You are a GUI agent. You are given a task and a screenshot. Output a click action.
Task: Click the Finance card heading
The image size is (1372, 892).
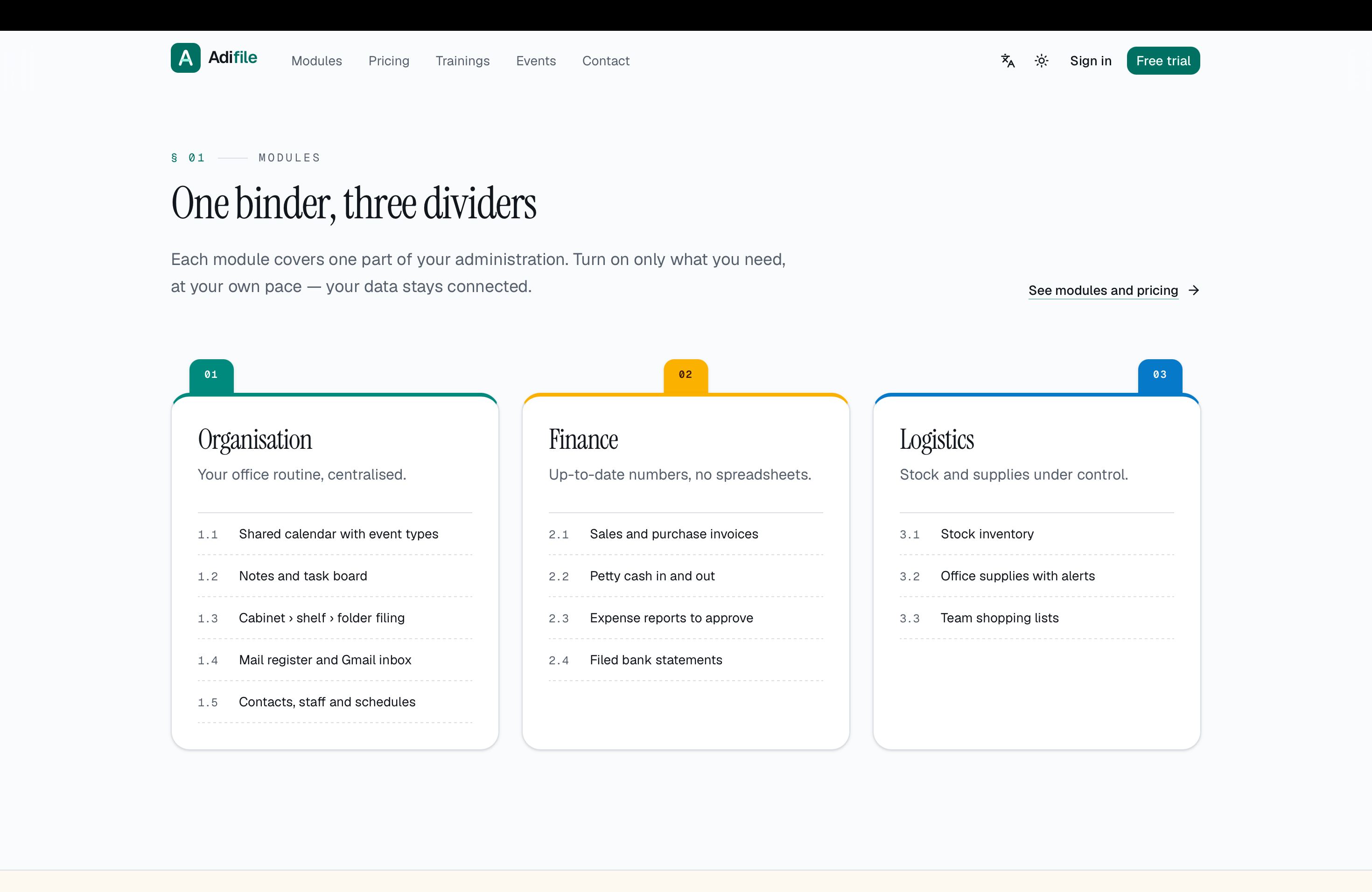click(583, 439)
